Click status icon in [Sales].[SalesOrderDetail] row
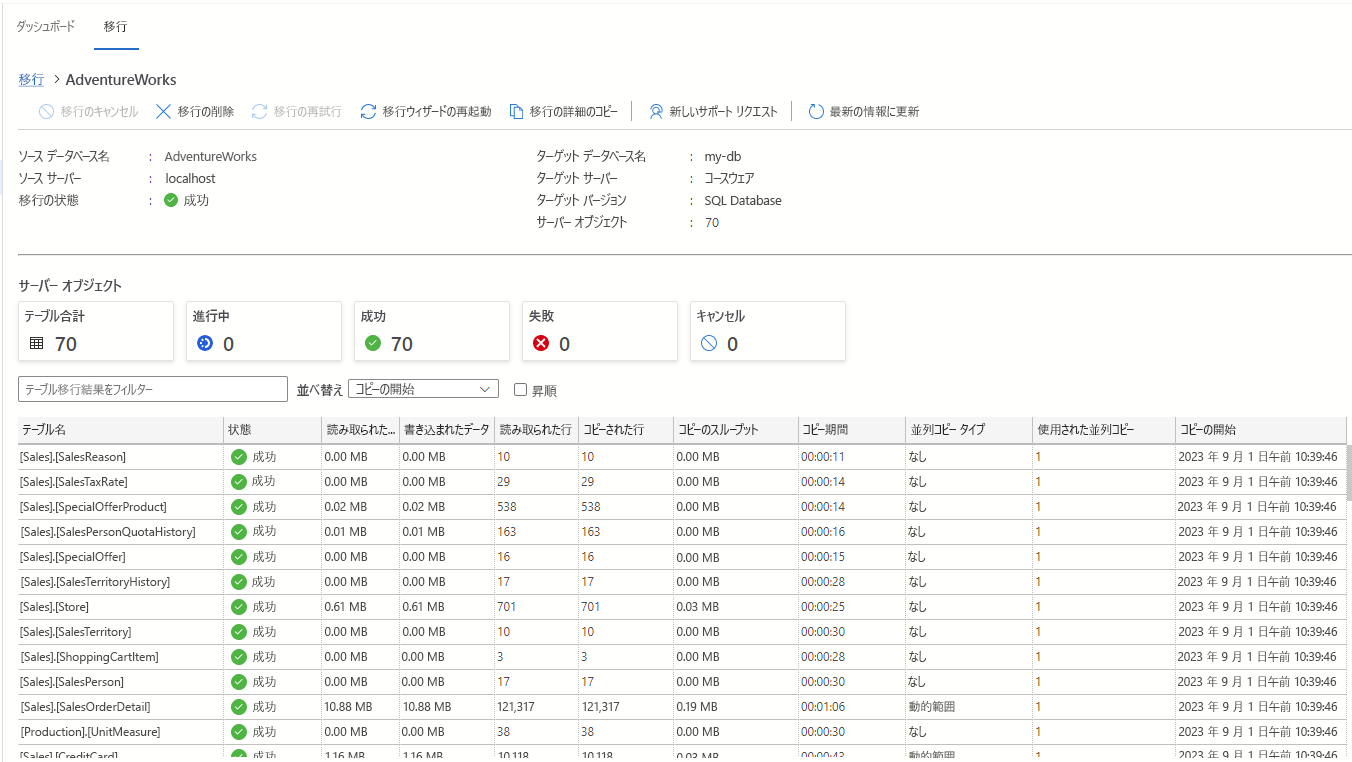This screenshot has width=1352, height=762. pos(238,707)
